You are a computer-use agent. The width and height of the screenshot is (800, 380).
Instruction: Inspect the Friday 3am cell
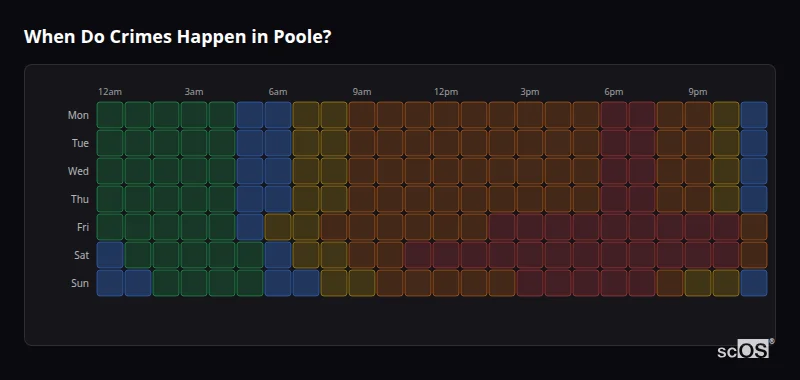coord(194,227)
